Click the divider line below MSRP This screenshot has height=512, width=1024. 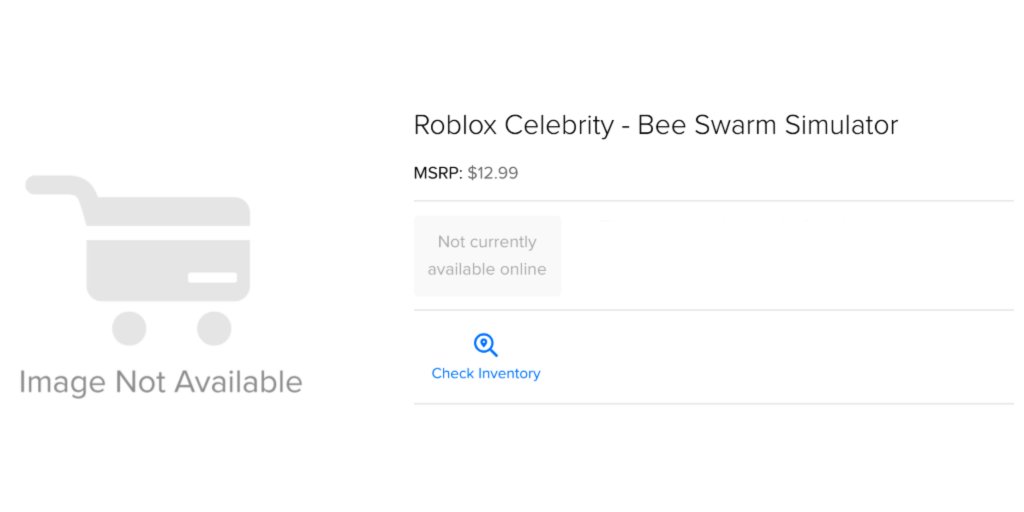pyautogui.click(x=713, y=201)
